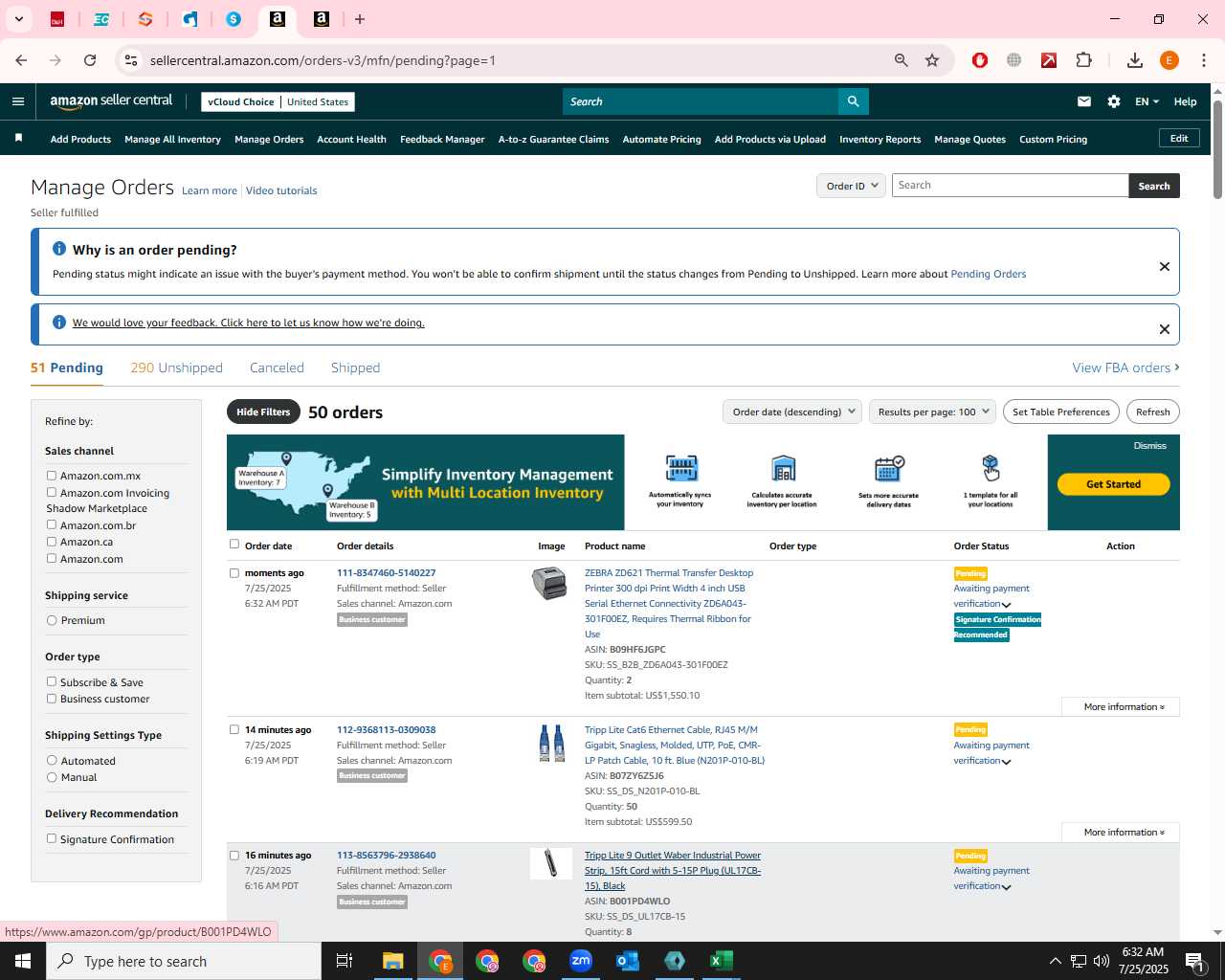The width and height of the screenshot is (1225, 980).
Task: Switch to the Shipped orders tab
Action: 355,367
